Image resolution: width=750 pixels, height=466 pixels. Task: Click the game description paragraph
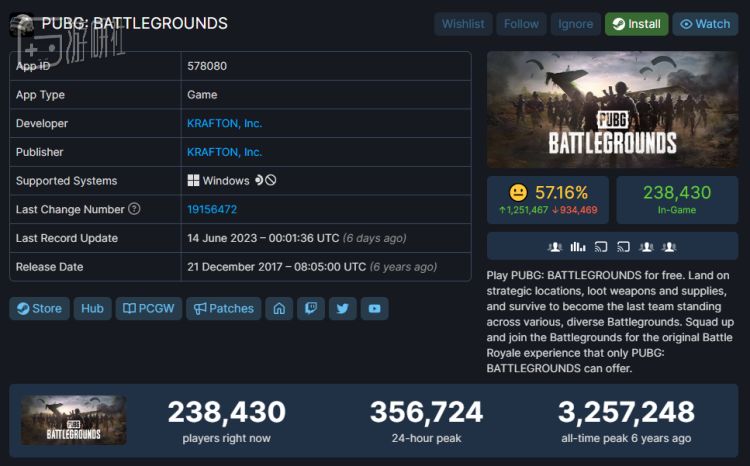click(609, 322)
